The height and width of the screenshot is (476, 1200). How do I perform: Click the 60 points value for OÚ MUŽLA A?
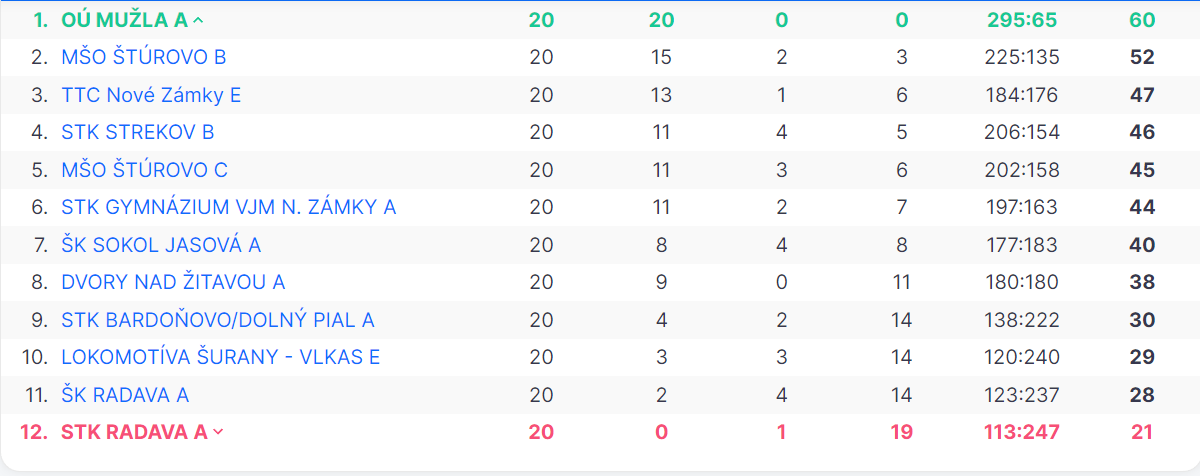click(1142, 20)
